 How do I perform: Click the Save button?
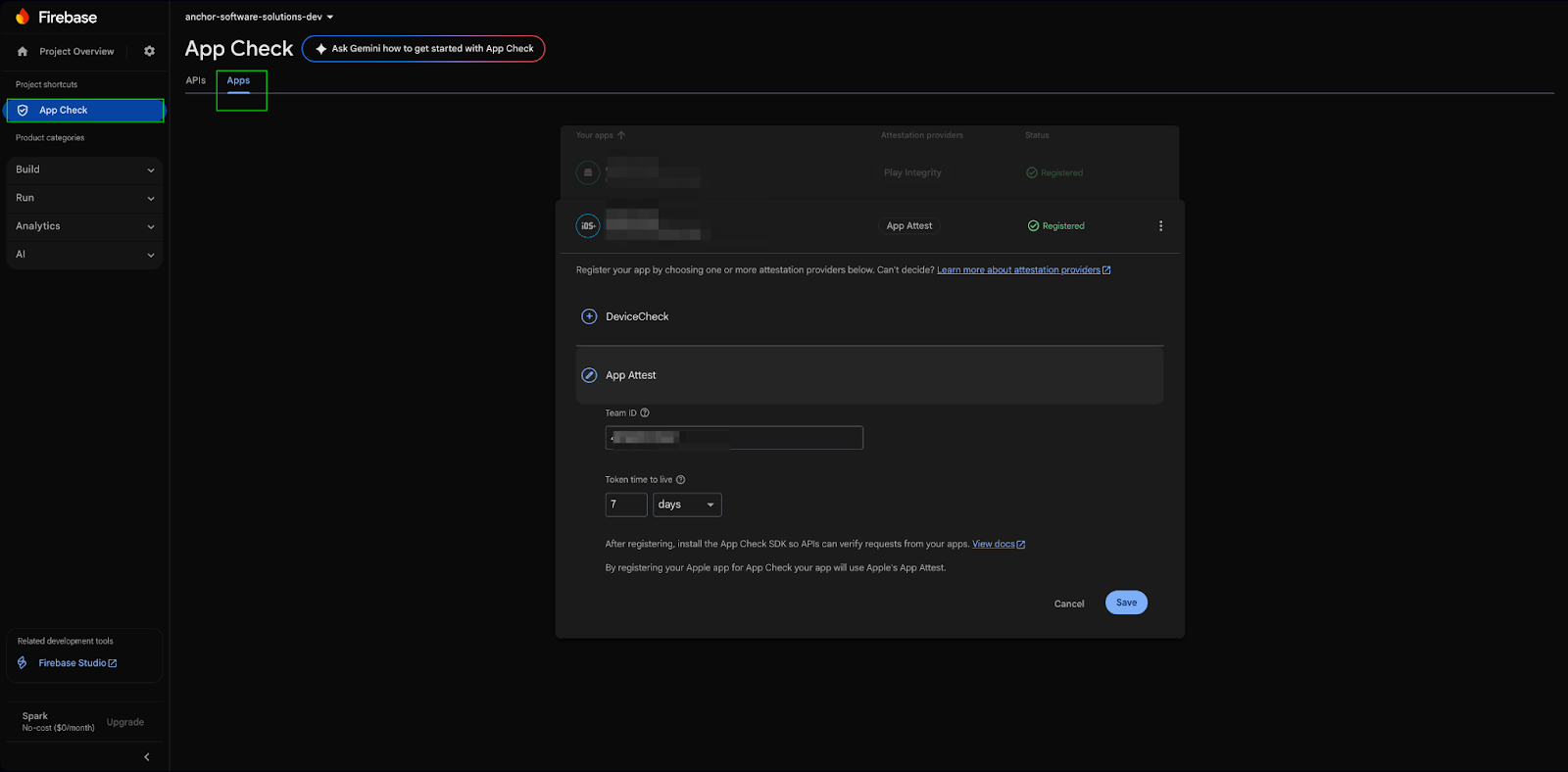(1126, 603)
